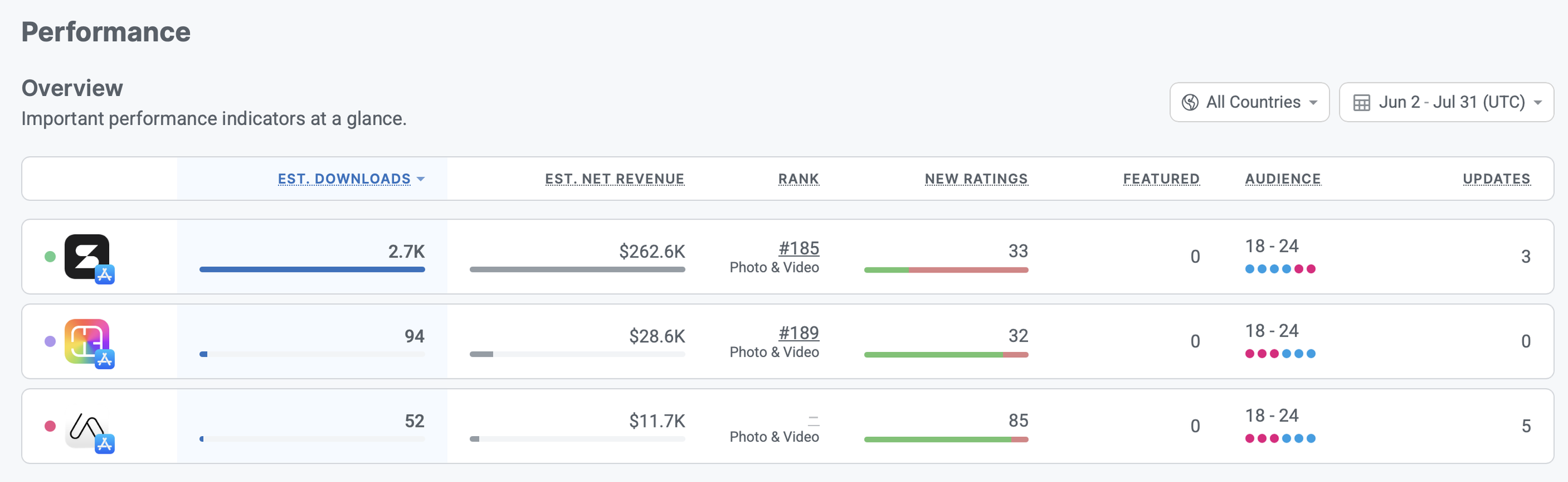Open the #189 rank link
Image resolution: width=1568 pixels, height=482 pixels.
(x=798, y=333)
